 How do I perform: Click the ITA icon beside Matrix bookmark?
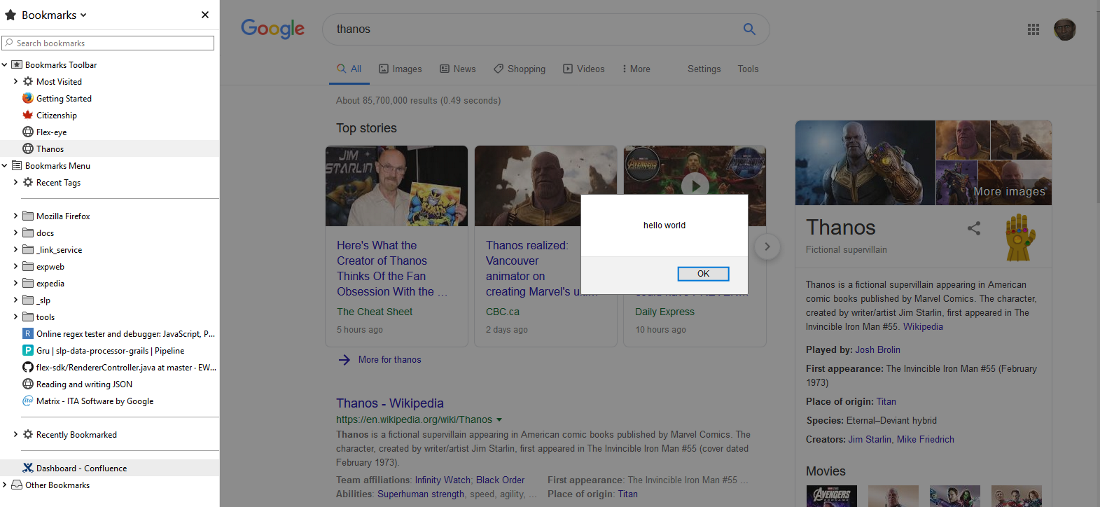pos(28,402)
